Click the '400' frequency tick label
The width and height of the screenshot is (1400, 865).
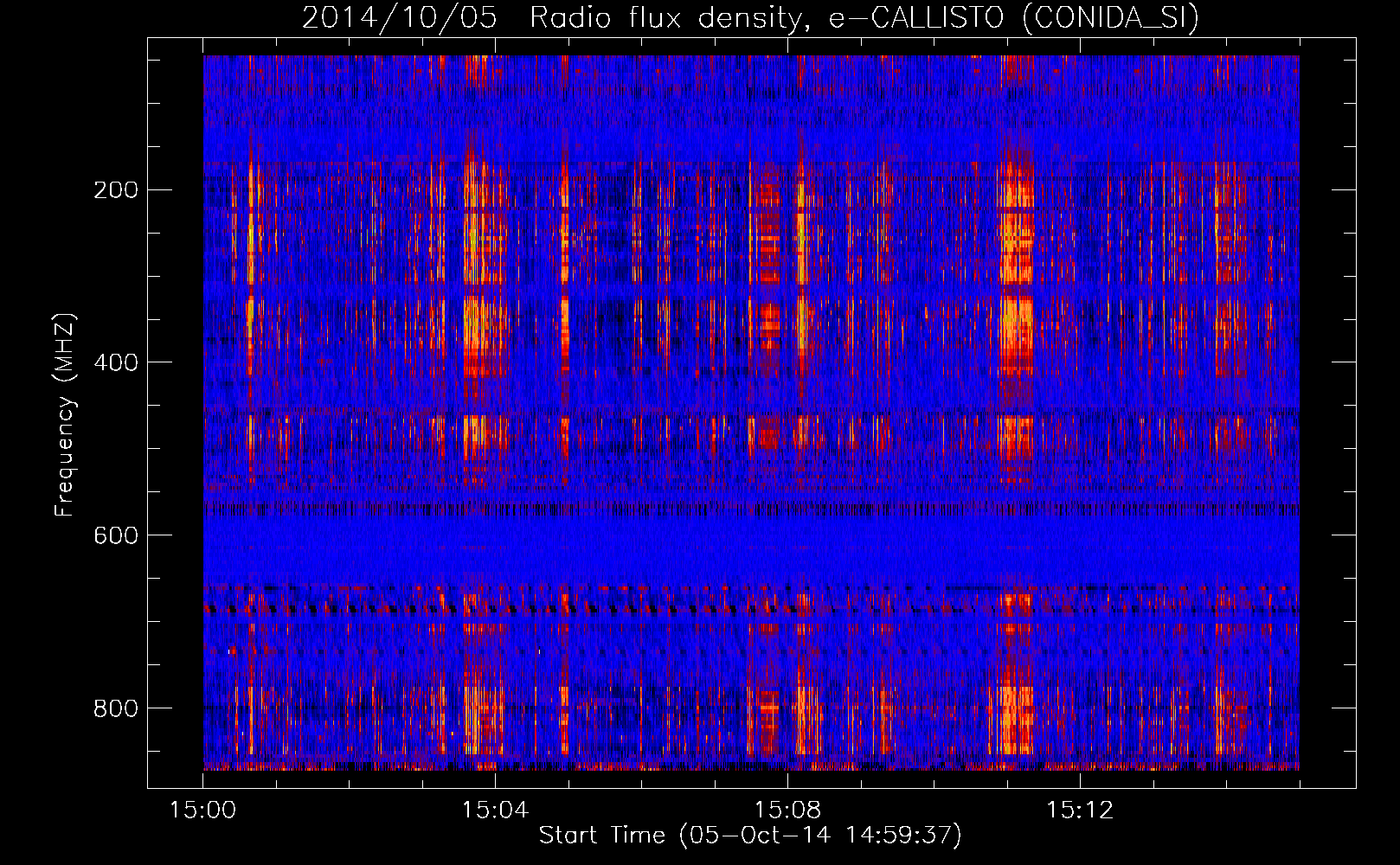coord(116,362)
